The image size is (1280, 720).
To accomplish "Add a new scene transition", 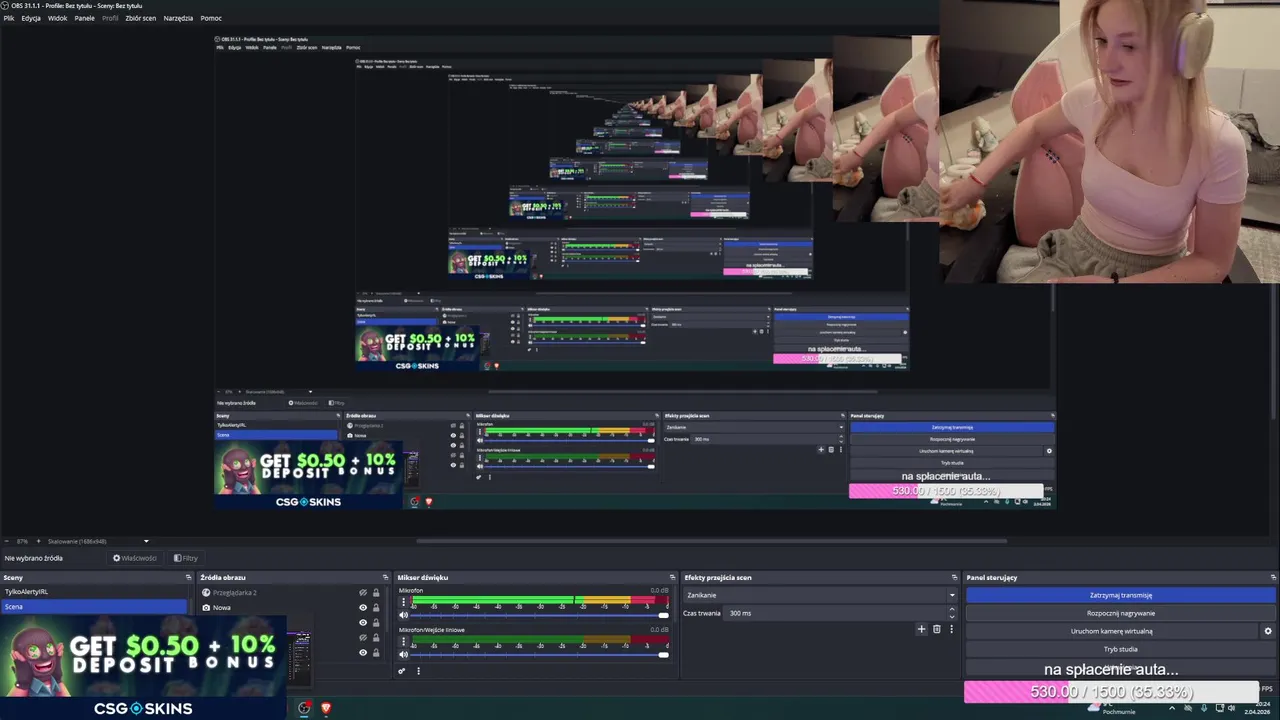I will (x=921, y=629).
